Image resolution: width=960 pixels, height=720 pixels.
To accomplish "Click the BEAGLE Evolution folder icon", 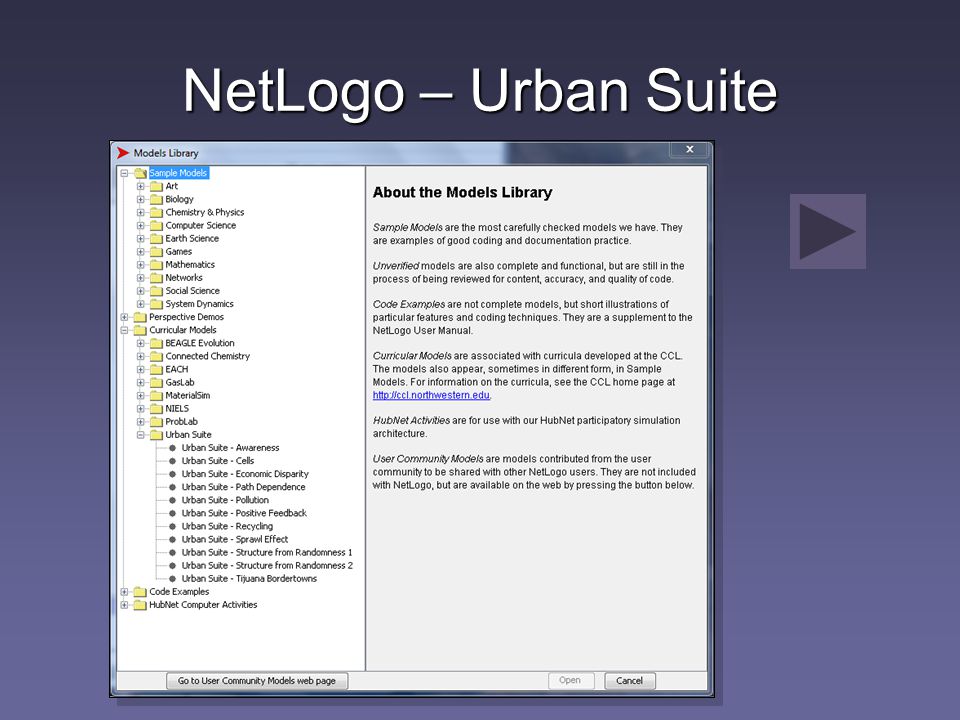I will (x=156, y=343).
